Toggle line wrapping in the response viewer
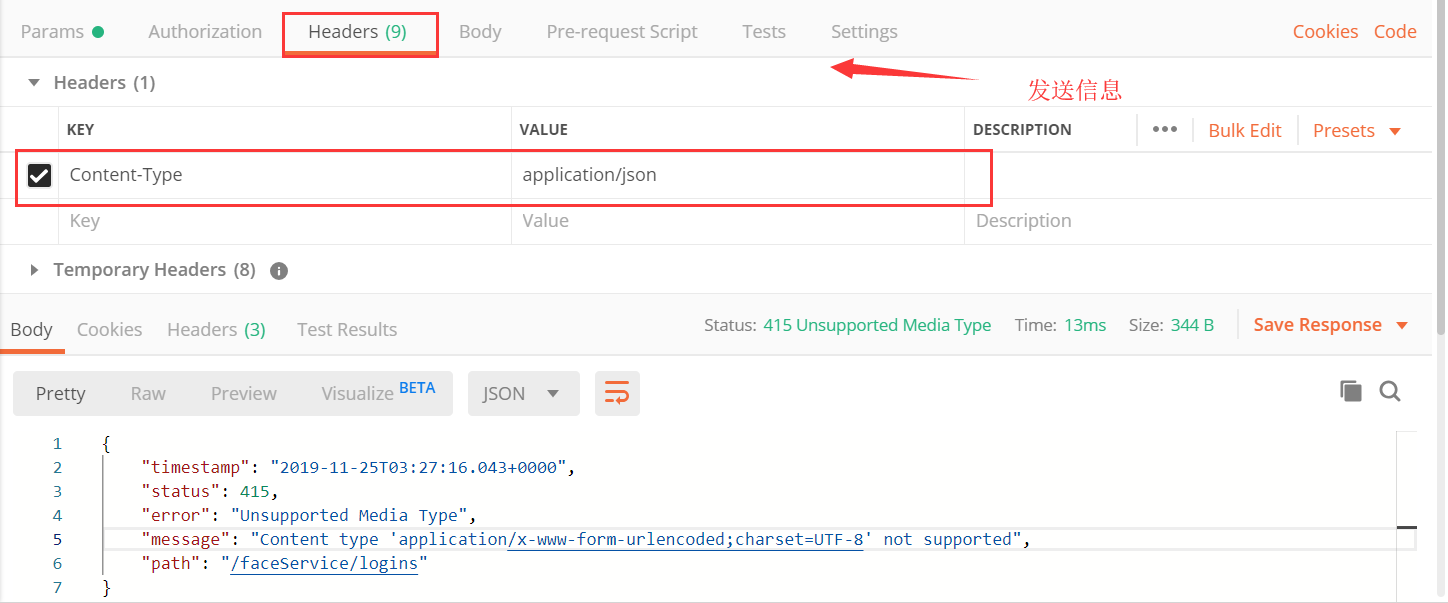1448x603 pixels. 617,393
